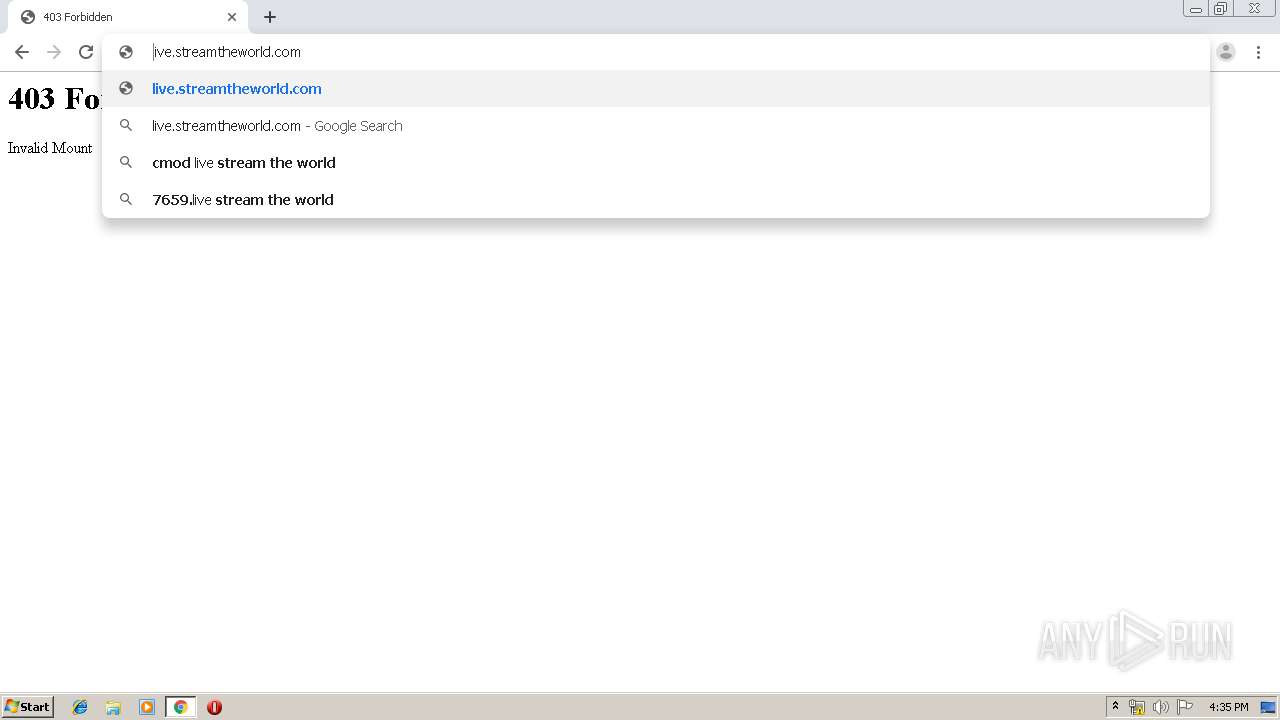Choose 'live.streamtheworld.com - Google Search' suggestion
The image size is (1280, 720).
(x=656, y=125)
